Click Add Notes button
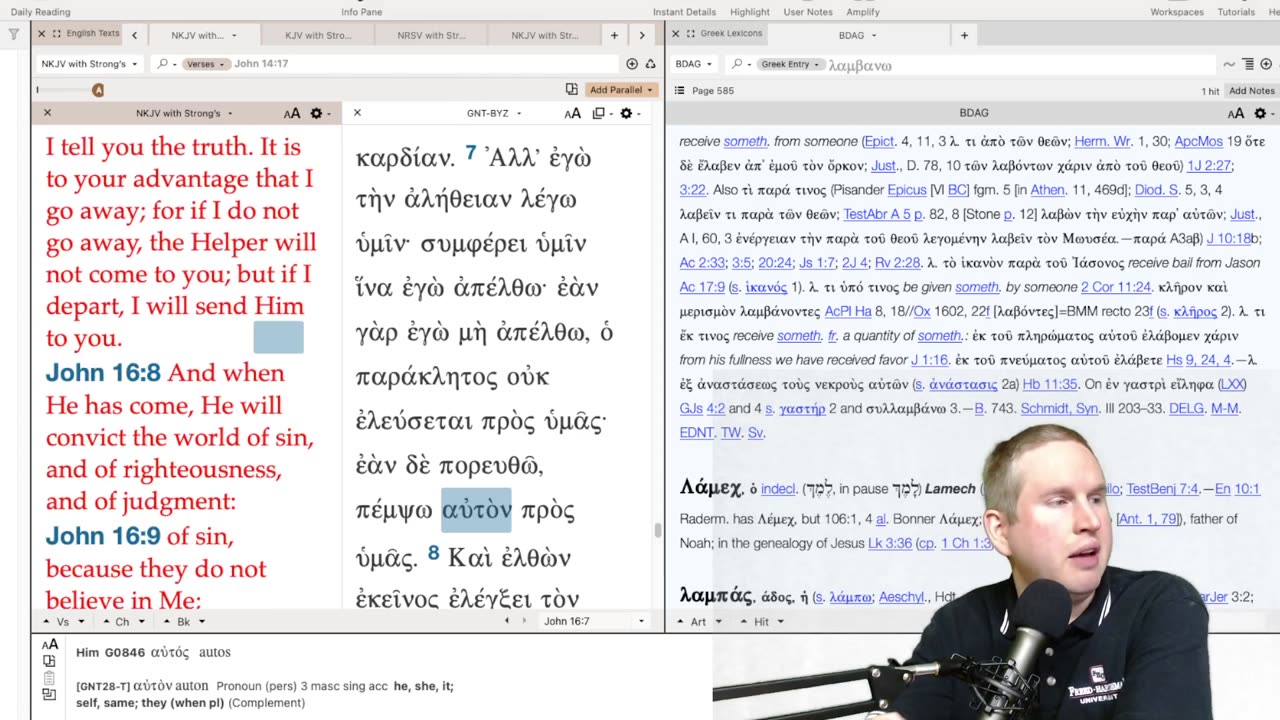The height and width of the screenshot is (720, 1280). (1251, 90)
